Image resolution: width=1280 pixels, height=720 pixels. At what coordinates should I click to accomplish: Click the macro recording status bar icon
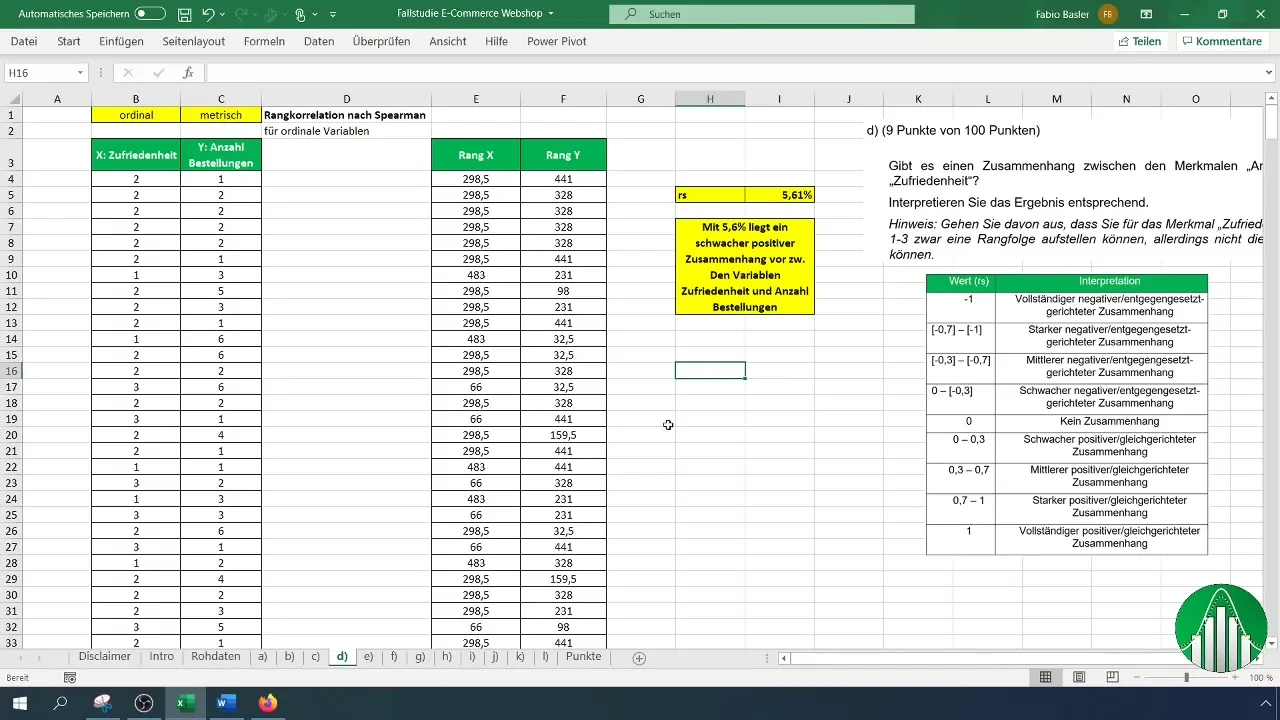click(70, 678)
